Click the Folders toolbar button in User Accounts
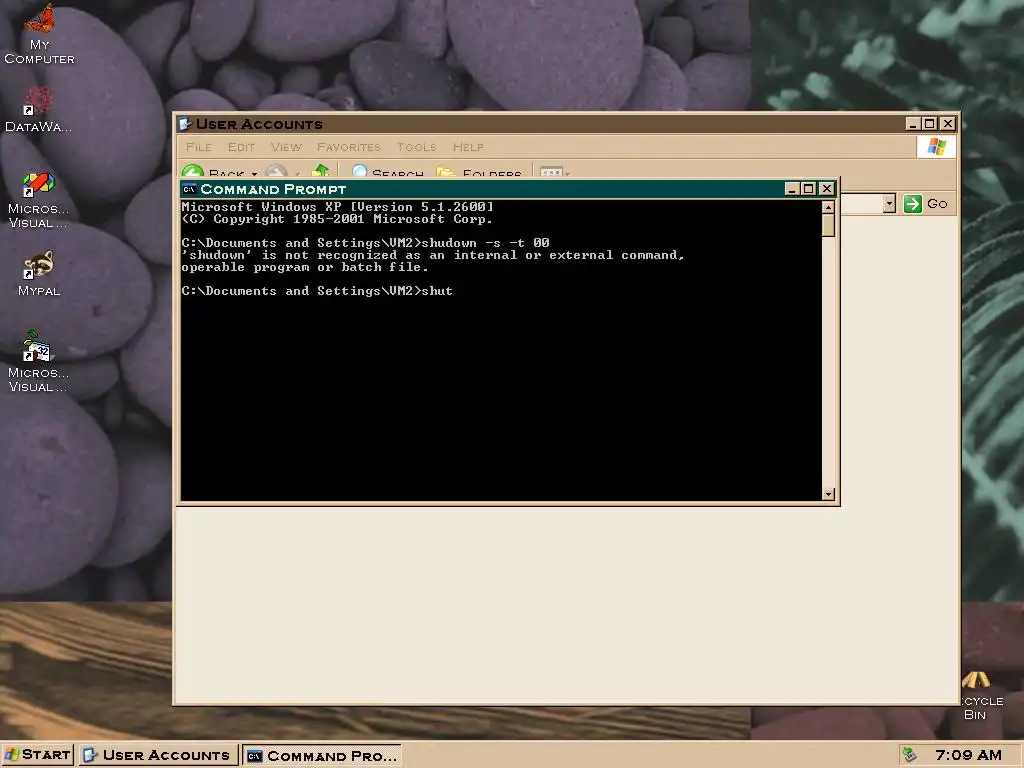The image size is (1024, 768). (479, 172)
